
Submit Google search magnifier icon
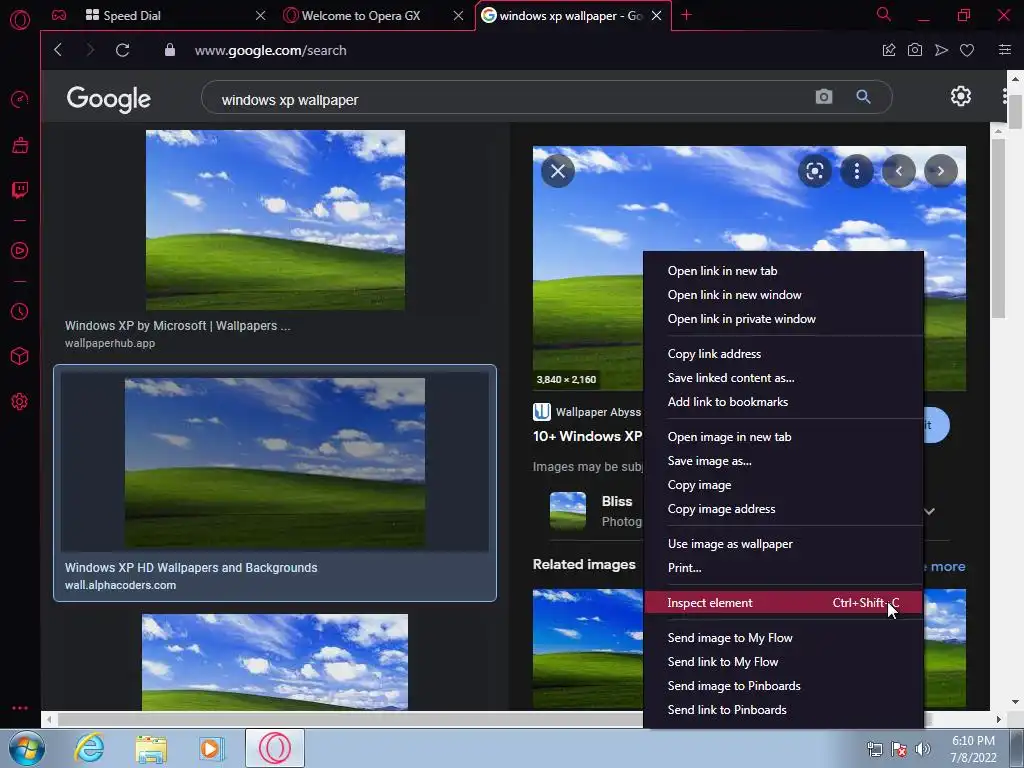(x=863, y=97)
